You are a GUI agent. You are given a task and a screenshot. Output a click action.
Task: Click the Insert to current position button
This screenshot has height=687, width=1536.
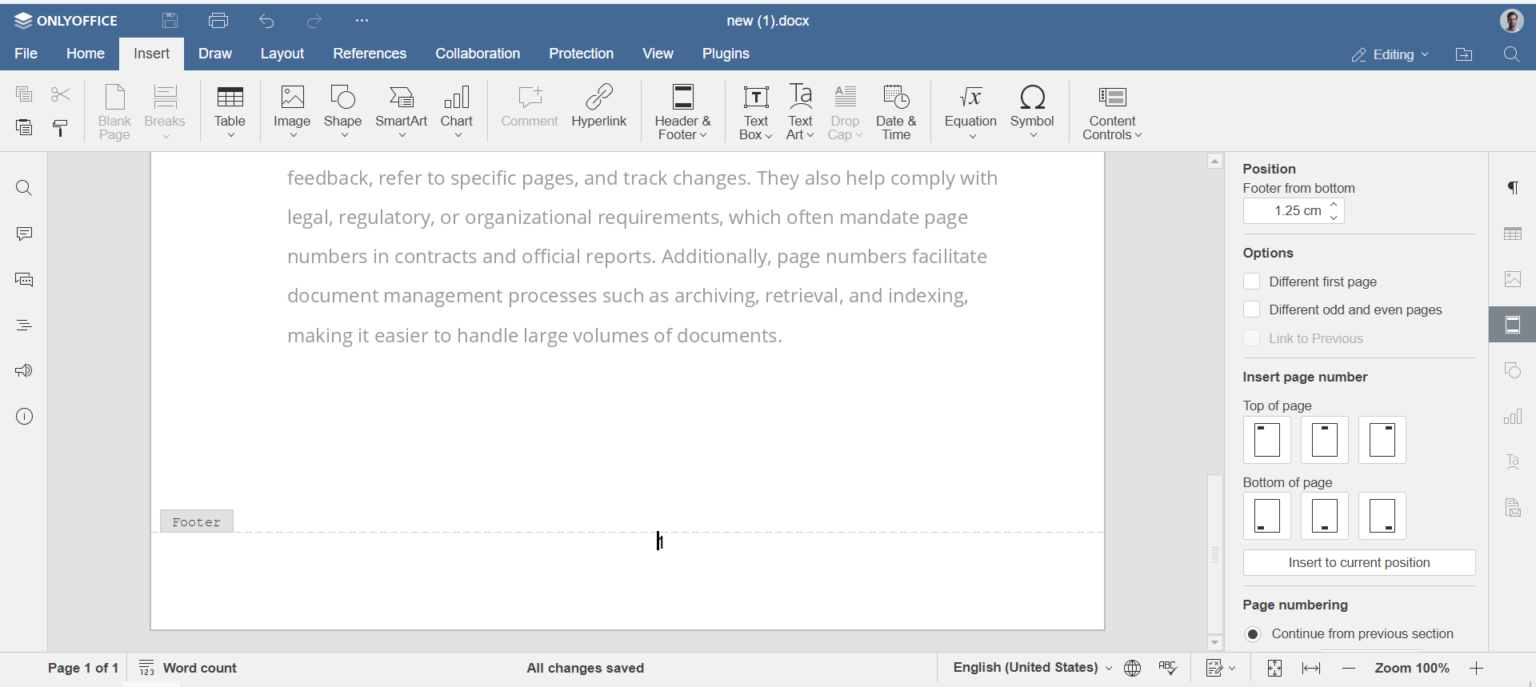pos(1358,562)
